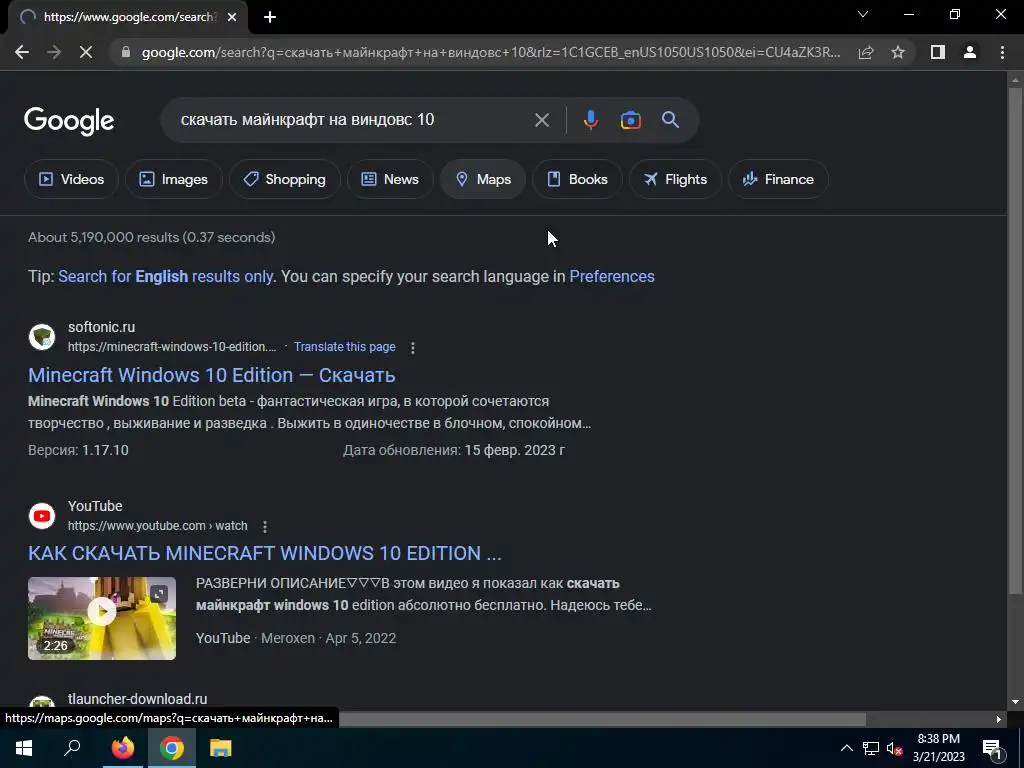Open Chrome three-dot menu
Viewport: 1024px width, 768px height.
point(1002,52)
